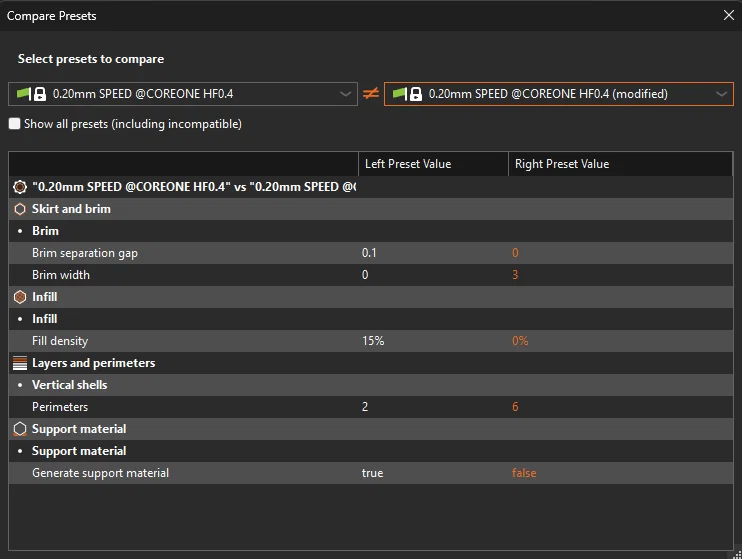742x559 pixels.
Task: Click the green flag icon in right preset box
Action: [x=399, y=93]
